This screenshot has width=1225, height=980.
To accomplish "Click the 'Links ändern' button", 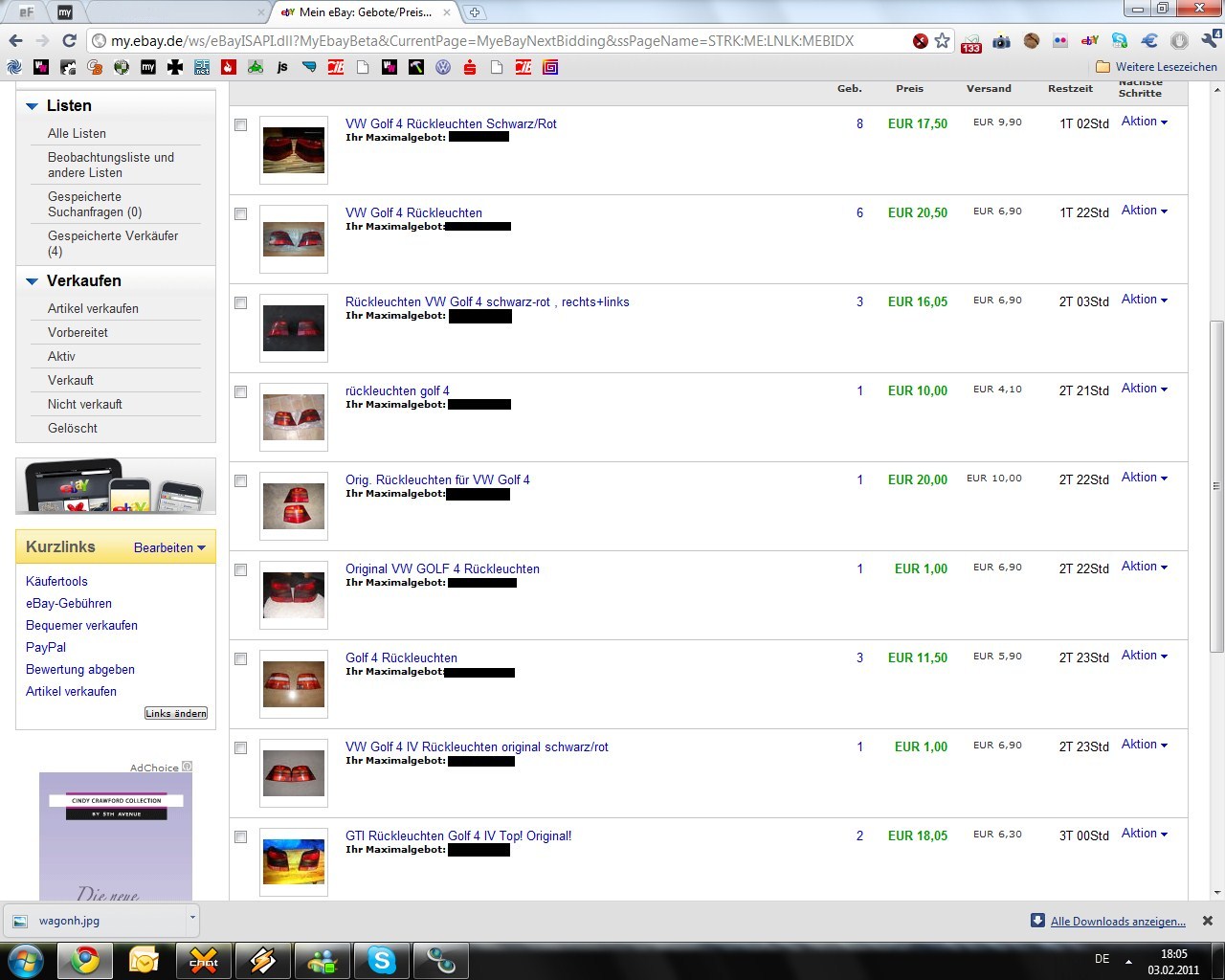I will click(176, 713).
